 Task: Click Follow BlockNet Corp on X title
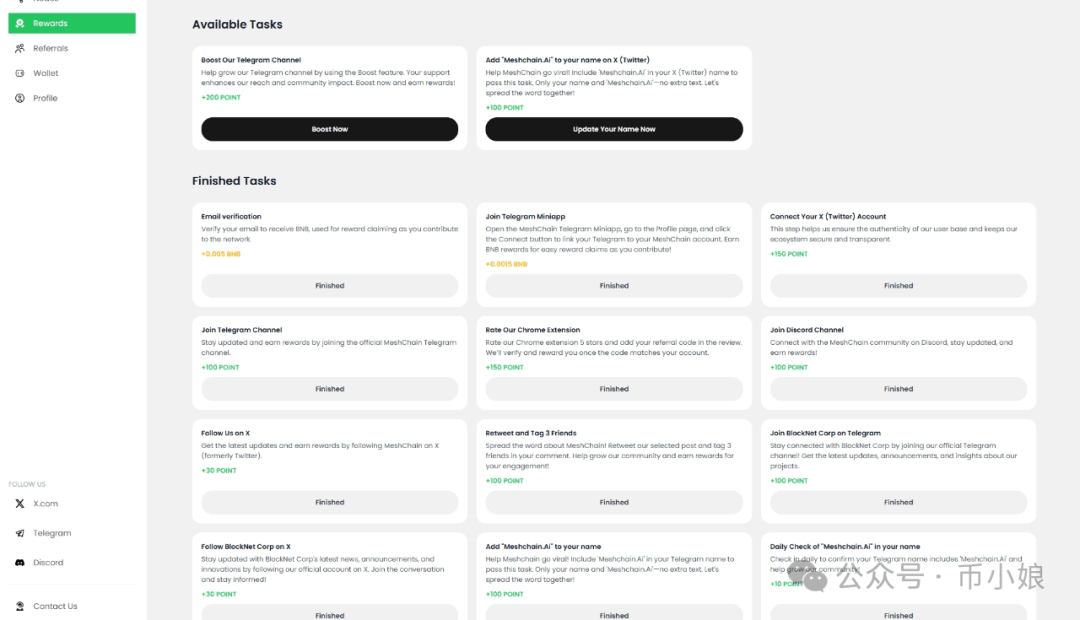[x=246, y=546]
